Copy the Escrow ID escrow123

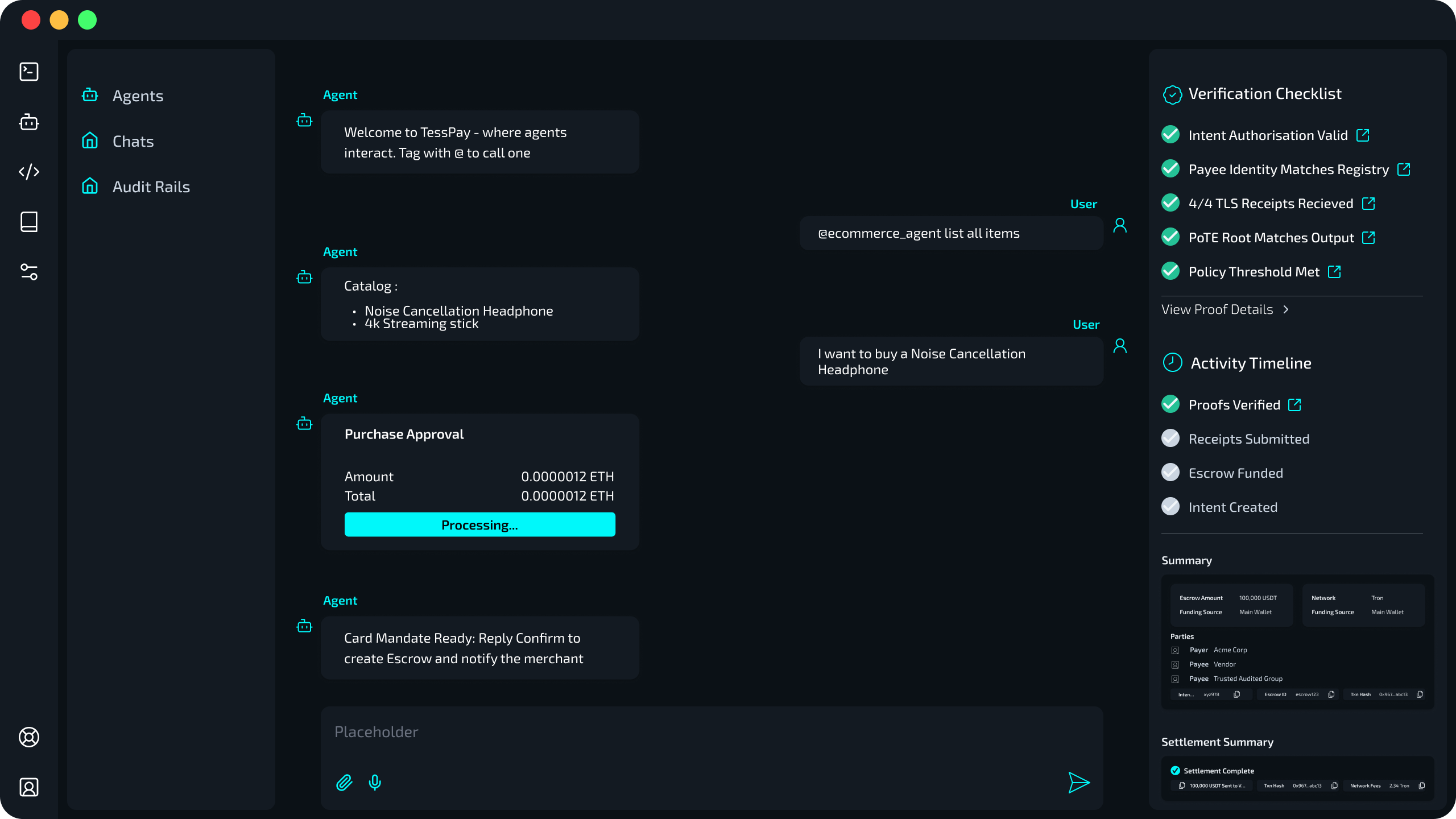pos(1331,694)
